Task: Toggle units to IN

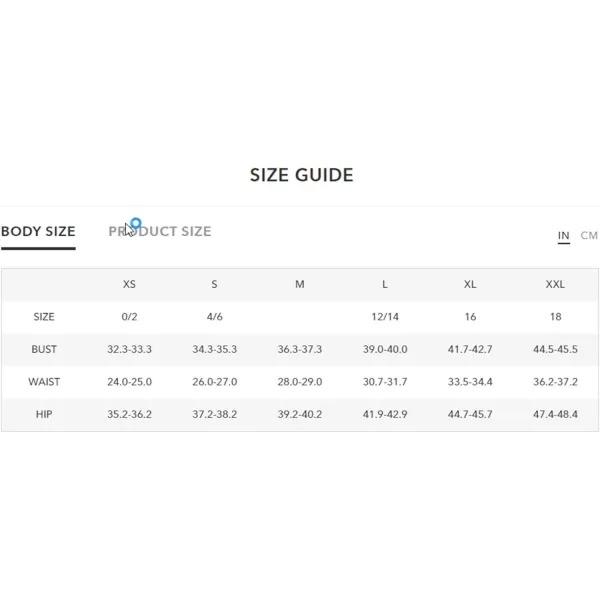Action: click(x=563, y=235)
